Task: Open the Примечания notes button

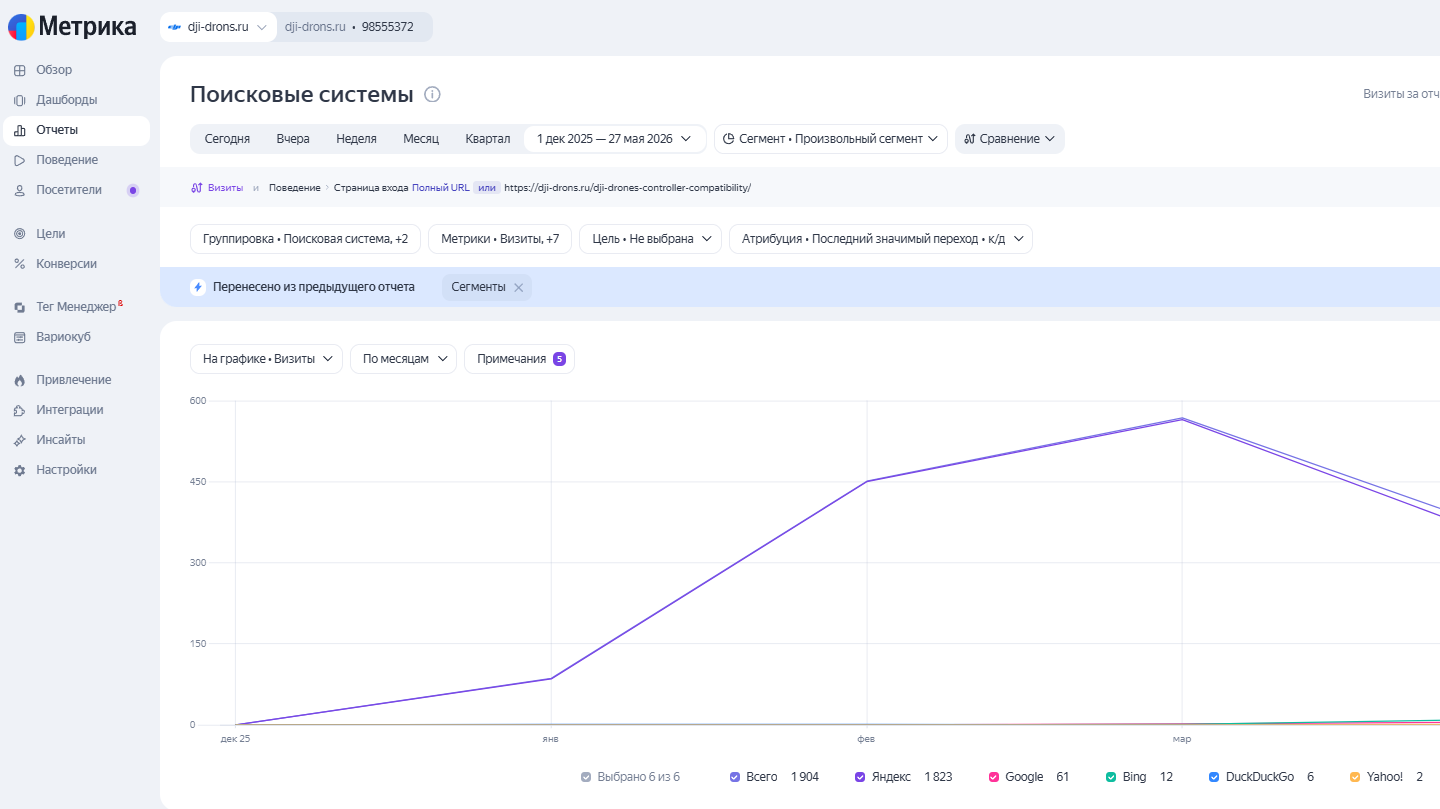Action: click(519, 359)
